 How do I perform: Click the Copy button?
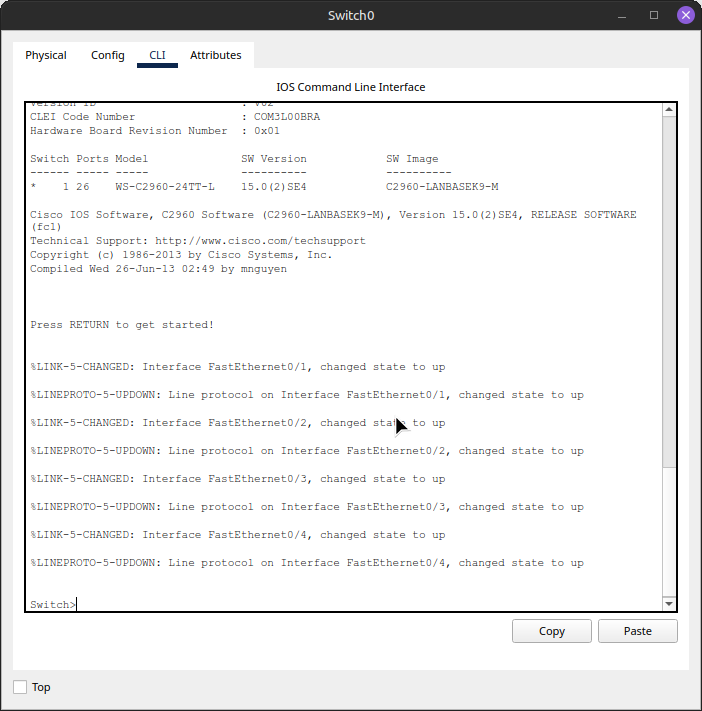[x=552, y=631]
